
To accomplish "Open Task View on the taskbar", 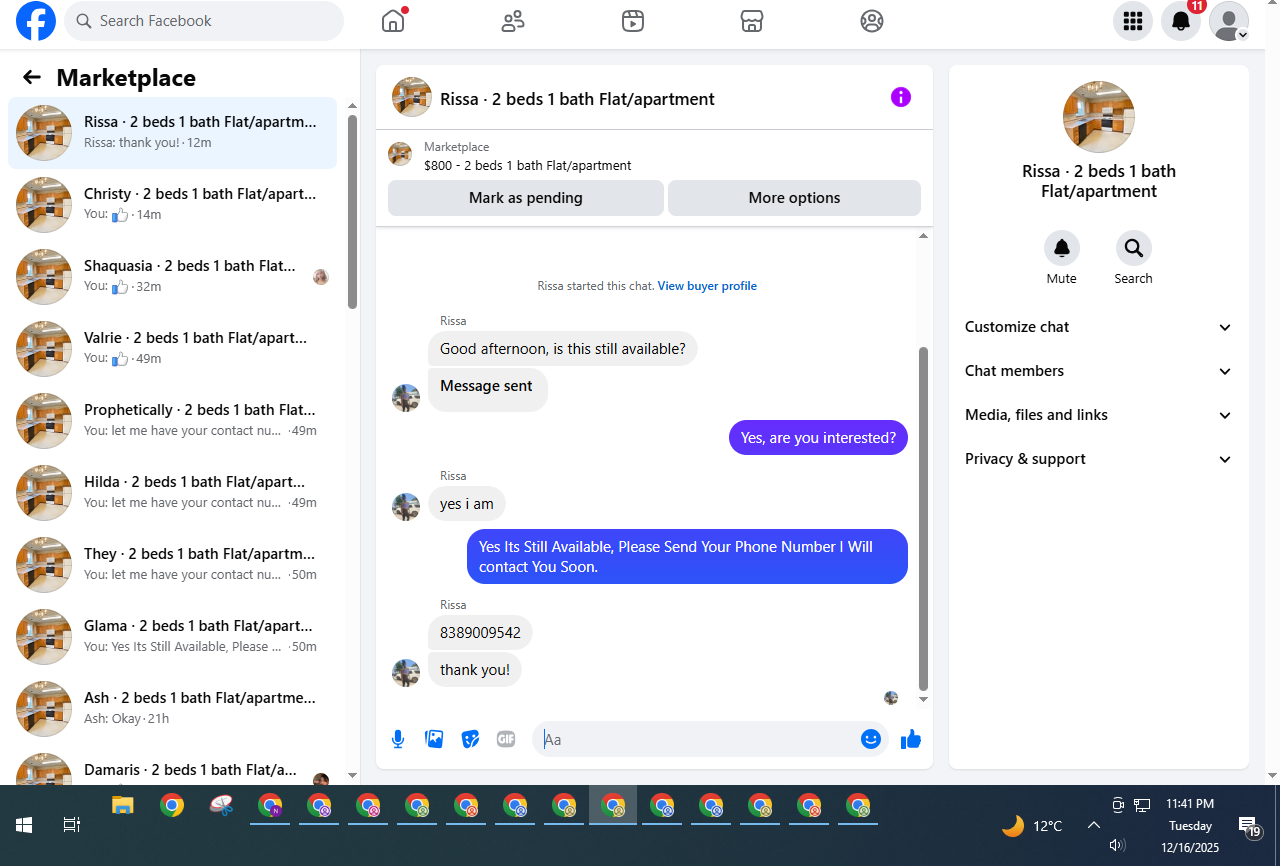I will click(x=72, y=825).
